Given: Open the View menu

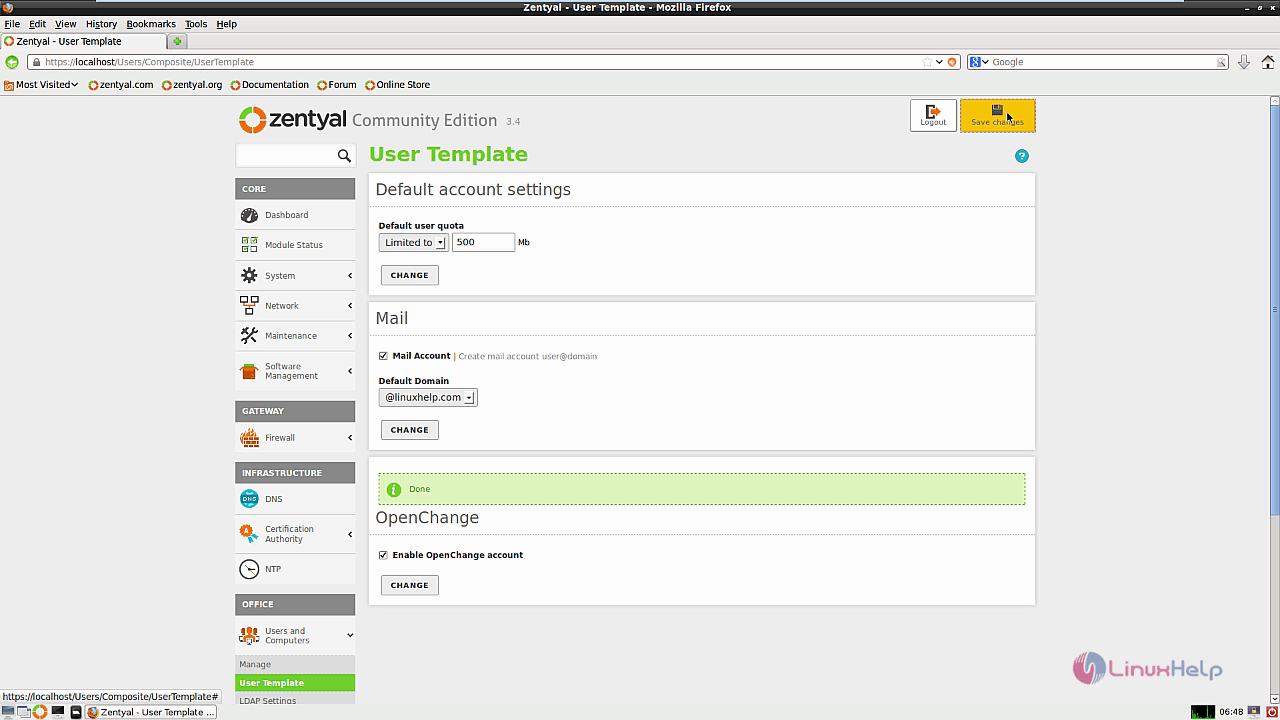Looking at the screenshot, I should (x=65, y=24).
